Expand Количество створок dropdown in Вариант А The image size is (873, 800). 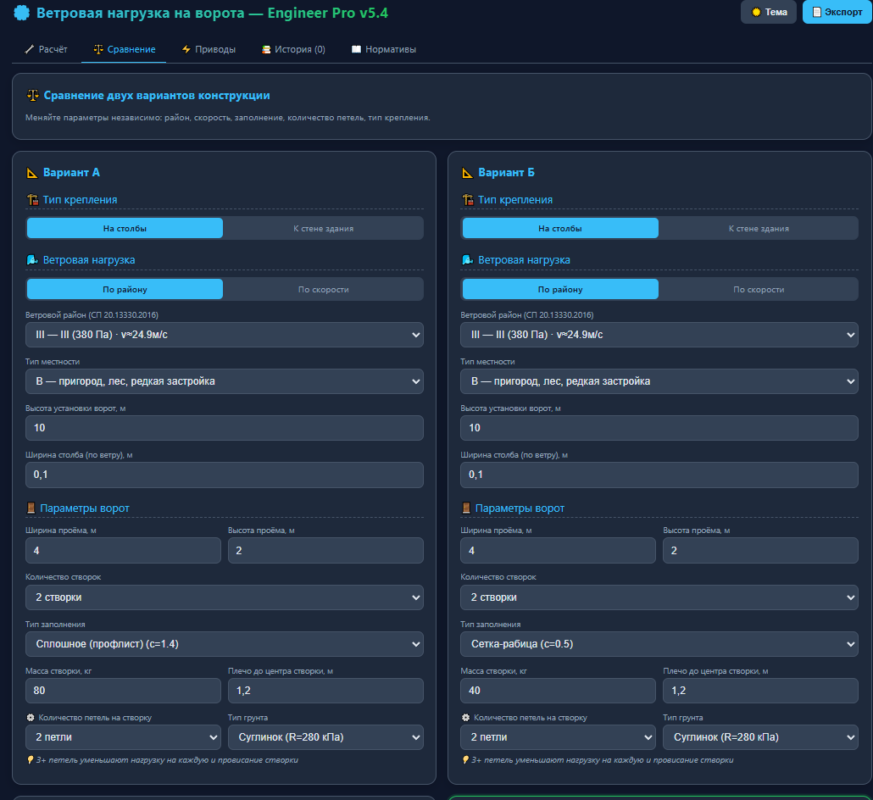click(x=224, y=597)
